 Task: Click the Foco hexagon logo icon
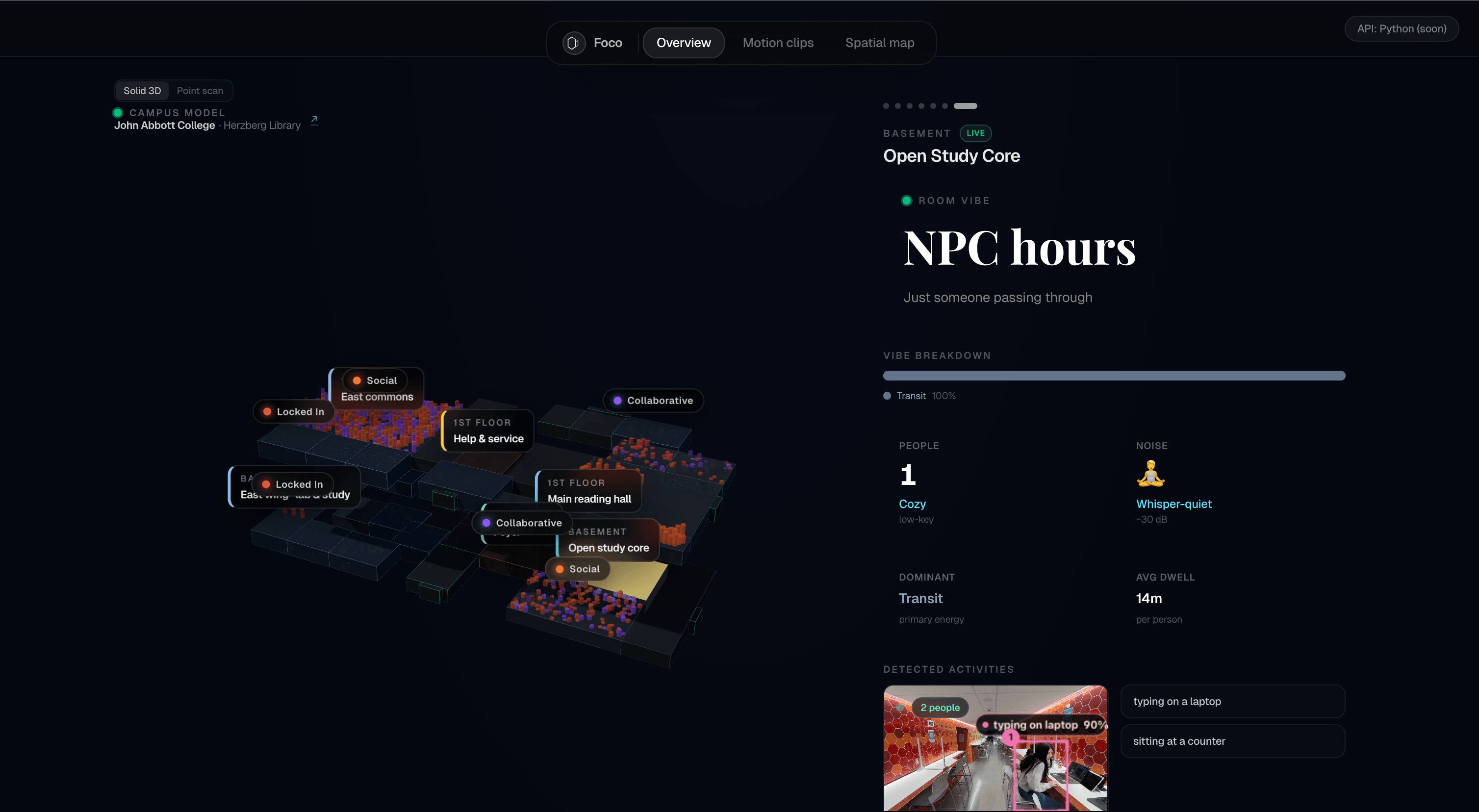(x=572, y=43)
